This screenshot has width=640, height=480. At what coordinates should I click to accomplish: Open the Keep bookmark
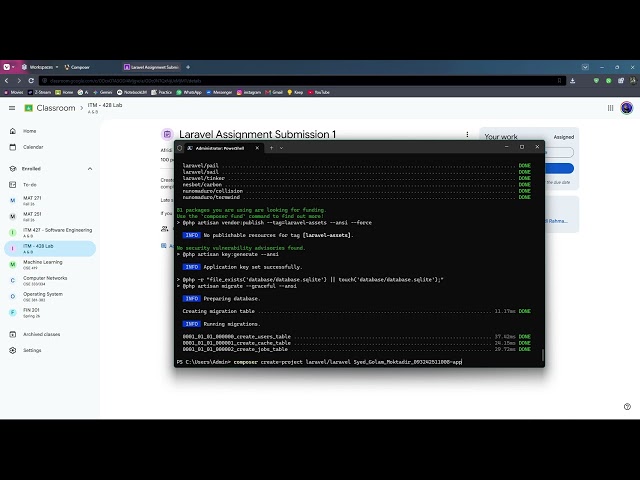tap(295, 92)
